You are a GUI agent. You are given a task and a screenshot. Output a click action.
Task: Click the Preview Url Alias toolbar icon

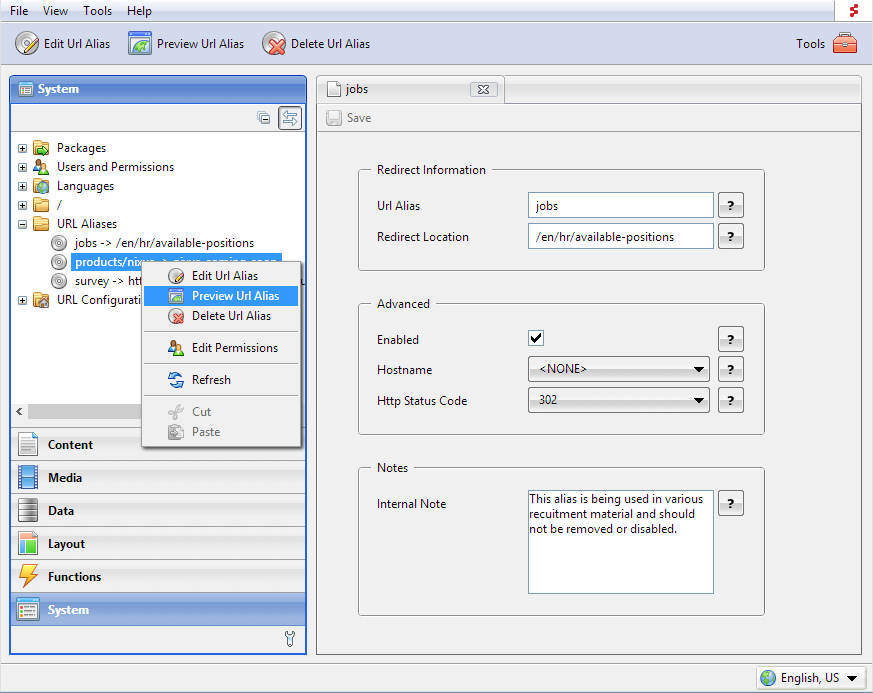point(140,44)
